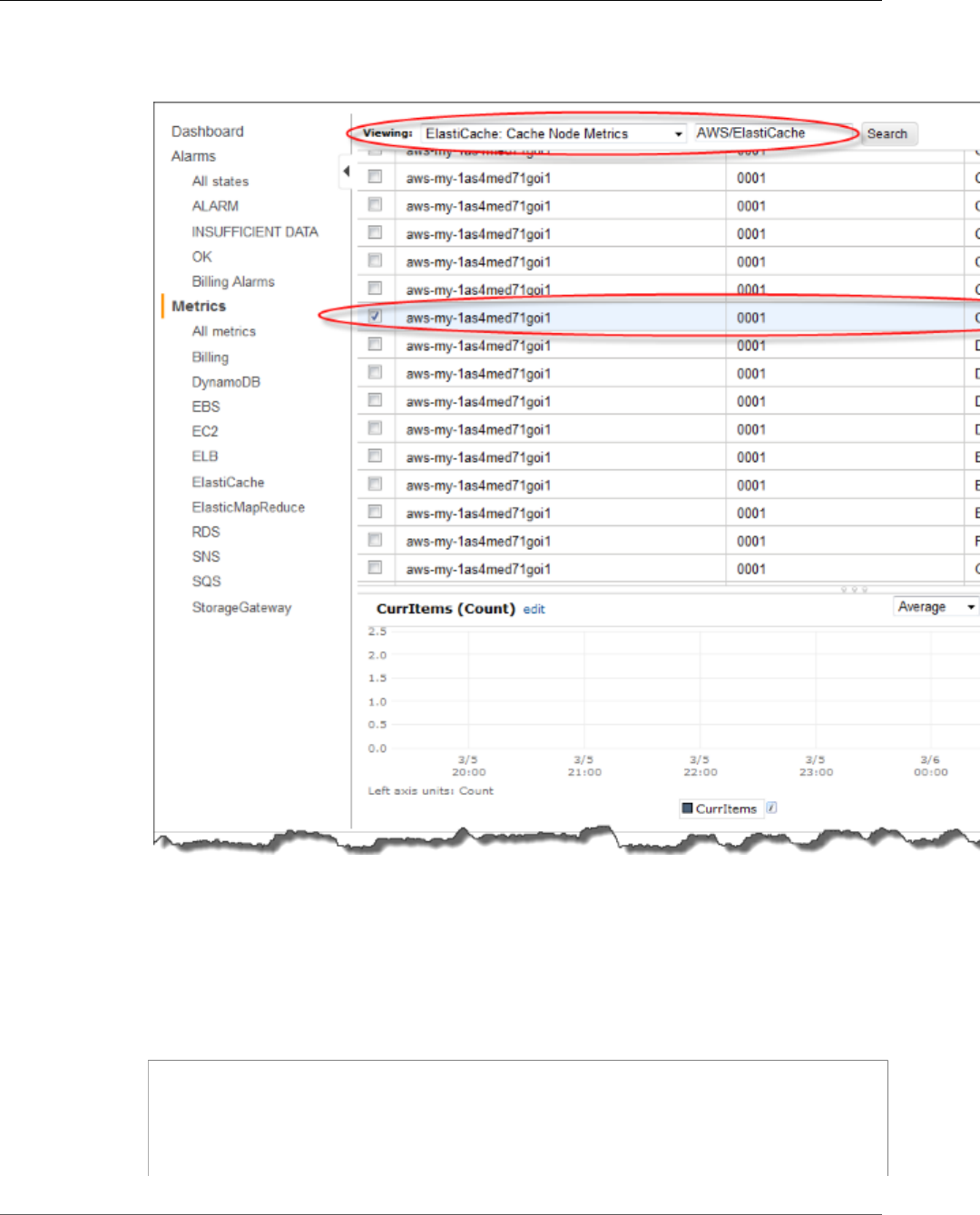This screenshot has width=980, height=1215.
Task: Open DynamoDB metrics
Action: [226, 382]
